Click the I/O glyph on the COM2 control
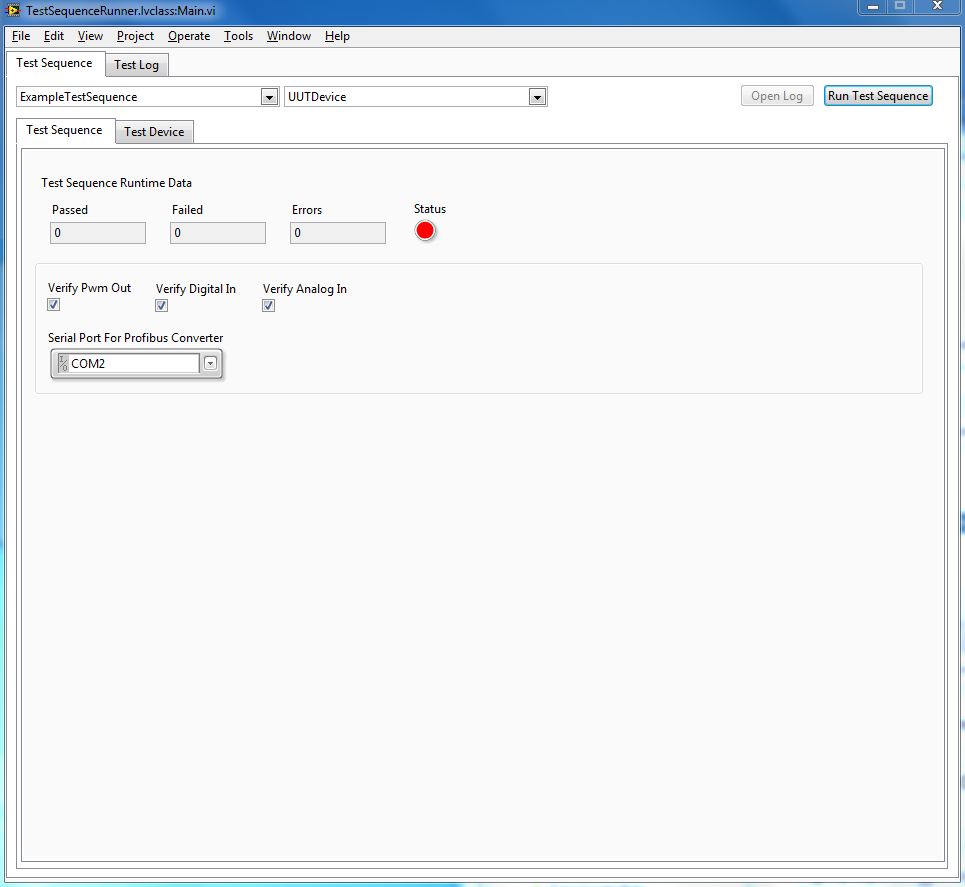 [x=61, y=364]
